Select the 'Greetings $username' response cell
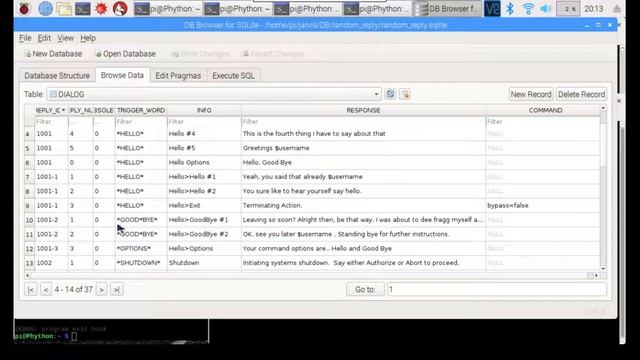This screenshot has width=640, height=360. tap(363, 148)
